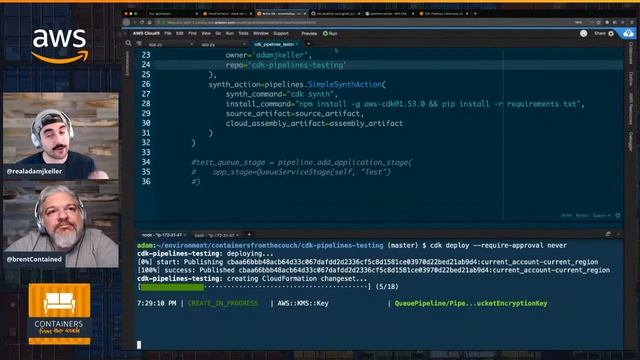Viewport: 640px width, 360px height.
Task: Click the cloud_assembly_artifact line
Action: [314, 123]
